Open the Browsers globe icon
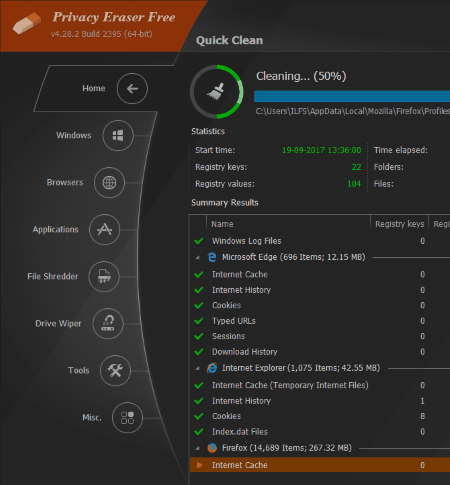Viewport: 450px width, 485px height. (x=109, y=183)
